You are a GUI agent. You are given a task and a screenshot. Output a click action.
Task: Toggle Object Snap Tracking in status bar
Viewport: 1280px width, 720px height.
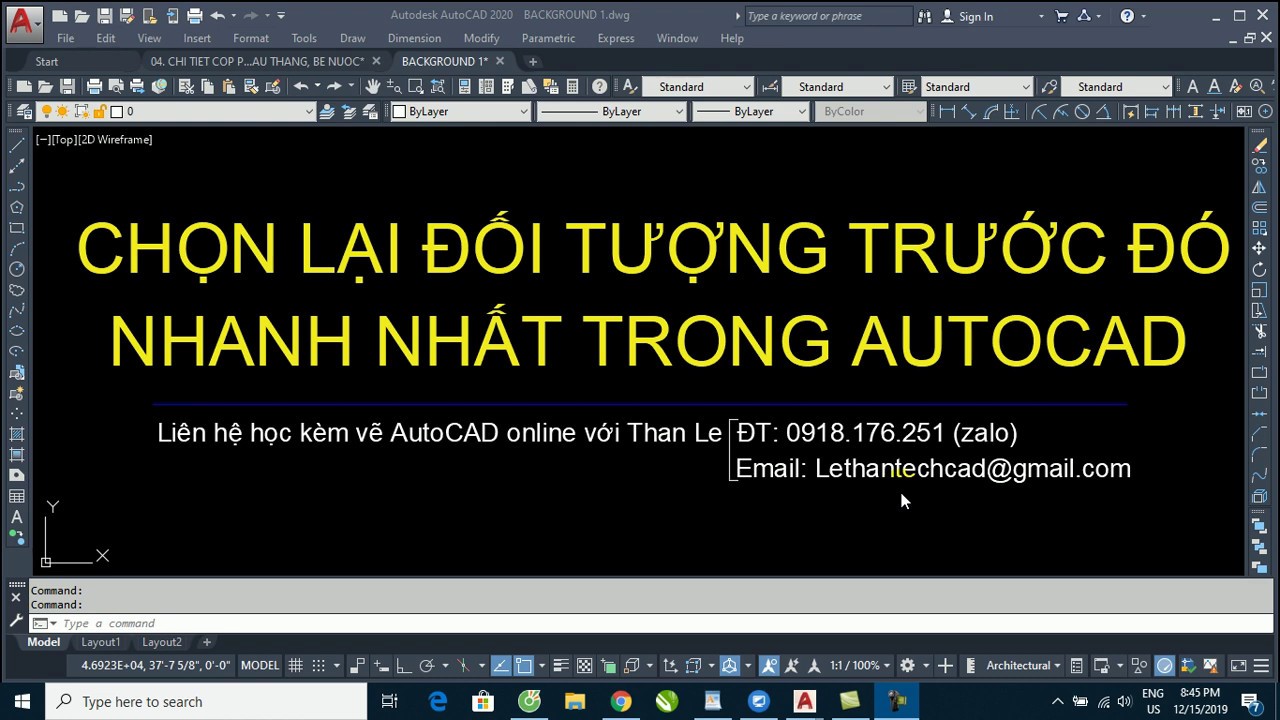[500, 665]
